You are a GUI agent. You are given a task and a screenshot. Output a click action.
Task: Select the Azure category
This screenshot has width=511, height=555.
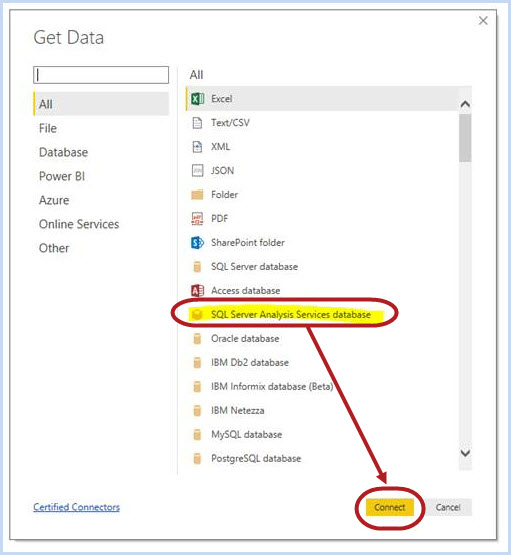click(x=54, y=200)
